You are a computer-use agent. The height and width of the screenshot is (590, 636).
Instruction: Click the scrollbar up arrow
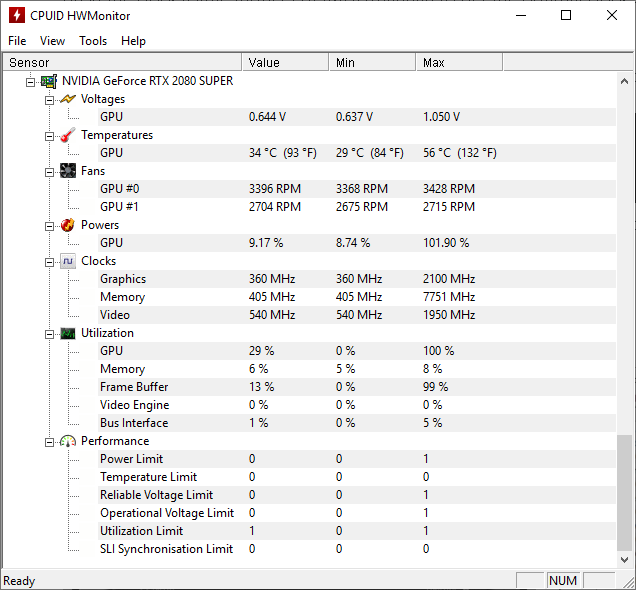(625, 81)
